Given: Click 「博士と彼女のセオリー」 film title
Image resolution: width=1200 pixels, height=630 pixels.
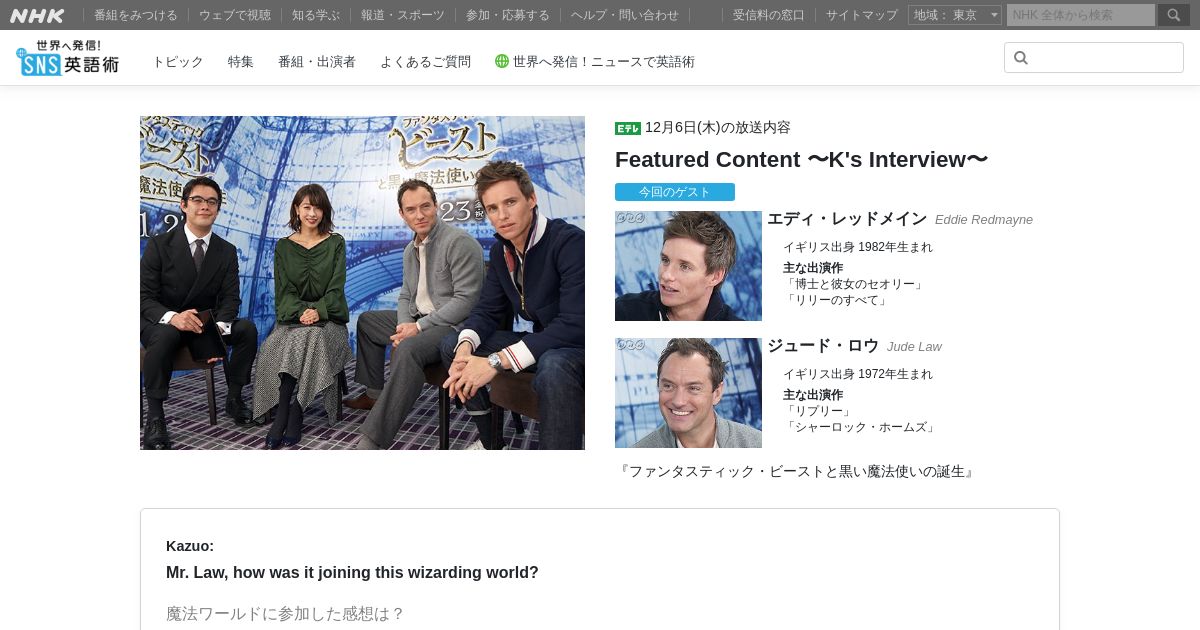Looking at the screenshot, I should [x=854, y=285].
